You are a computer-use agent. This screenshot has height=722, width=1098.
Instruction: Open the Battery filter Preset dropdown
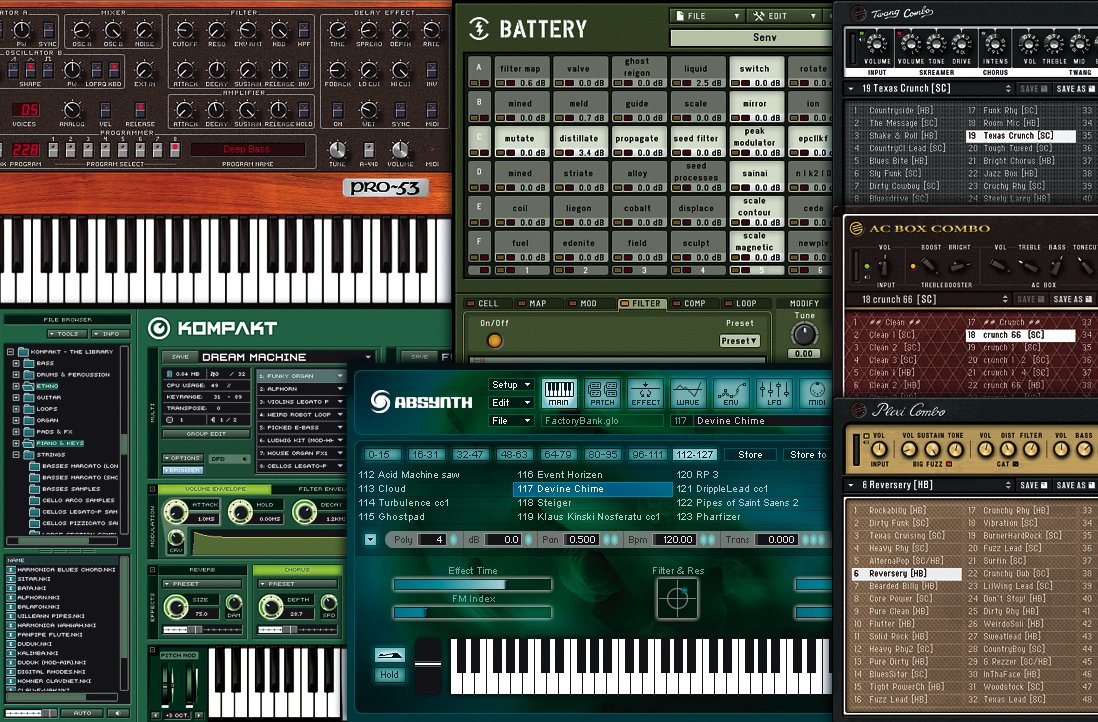739,341
